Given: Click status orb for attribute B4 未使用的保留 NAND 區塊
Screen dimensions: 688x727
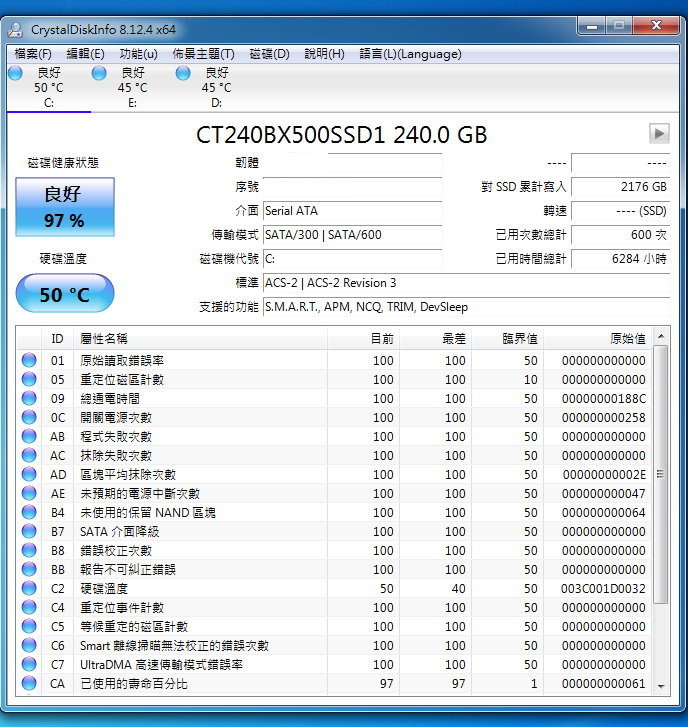Looking at the screenshot, I should click(x=29, y=512).
